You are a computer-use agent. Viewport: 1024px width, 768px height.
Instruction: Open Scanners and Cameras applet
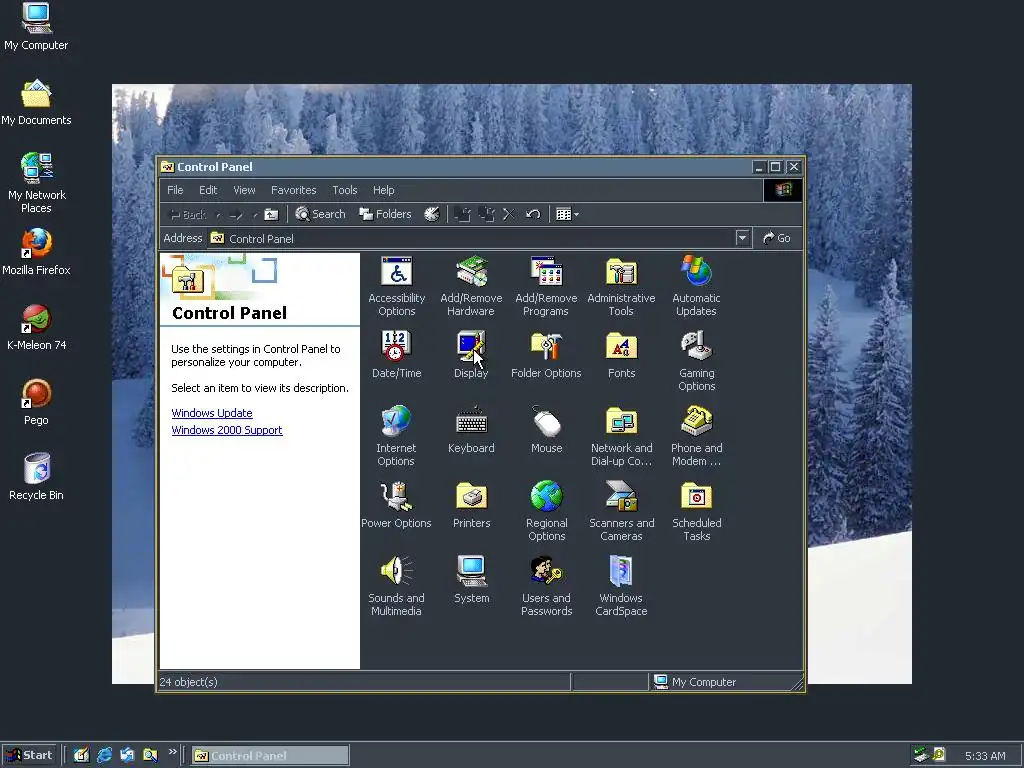tap(621, 511)
